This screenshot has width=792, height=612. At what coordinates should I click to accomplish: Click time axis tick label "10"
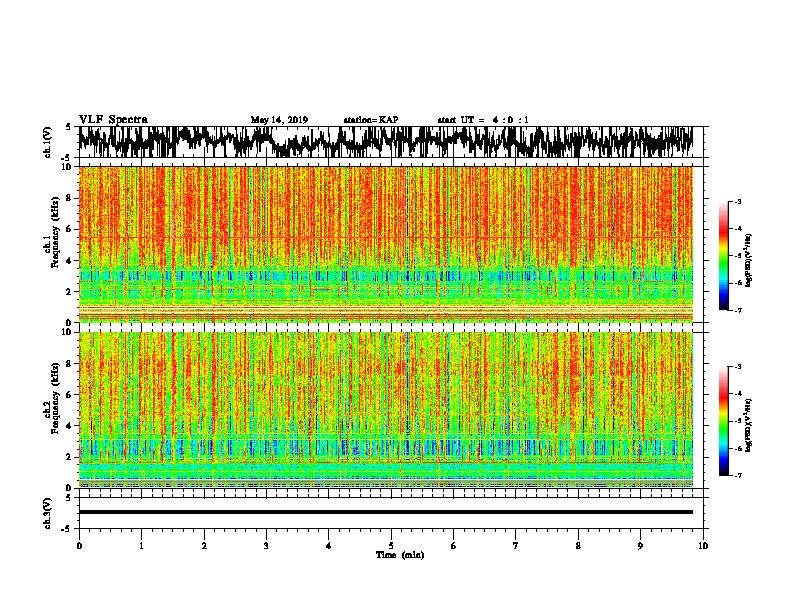tap(703, 545)
